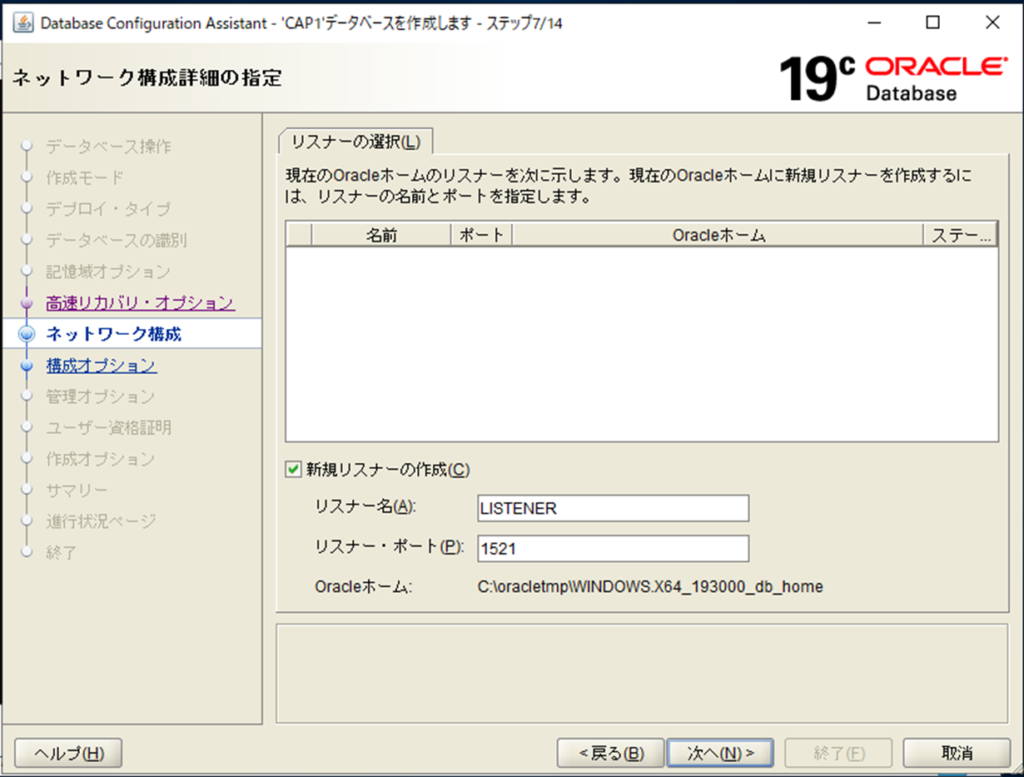Click the リスナー・ポート input field
Viewport: 1024px width, 777px height.
coord(613,548)
